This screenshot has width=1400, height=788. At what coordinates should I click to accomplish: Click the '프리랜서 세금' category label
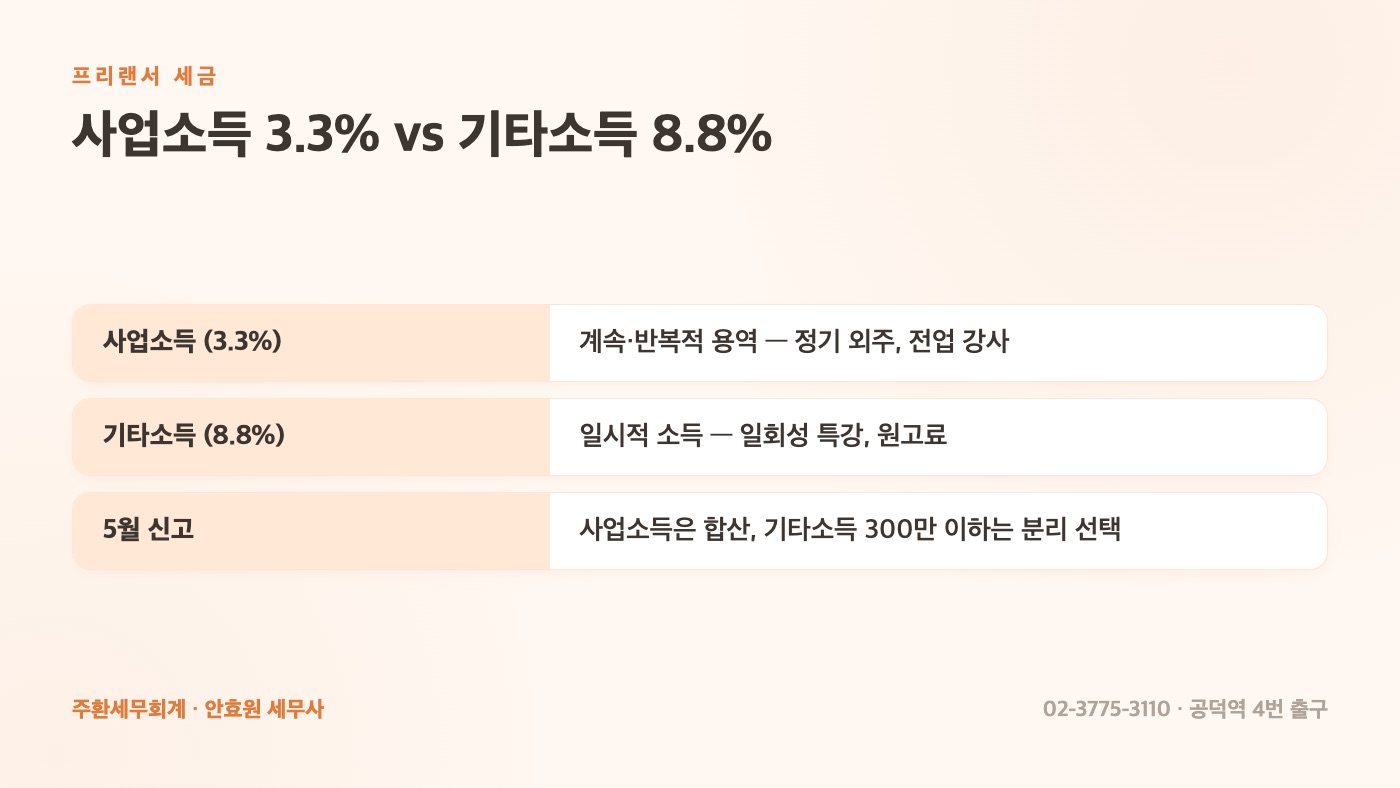pyautogui.click(x=144, y=75)
